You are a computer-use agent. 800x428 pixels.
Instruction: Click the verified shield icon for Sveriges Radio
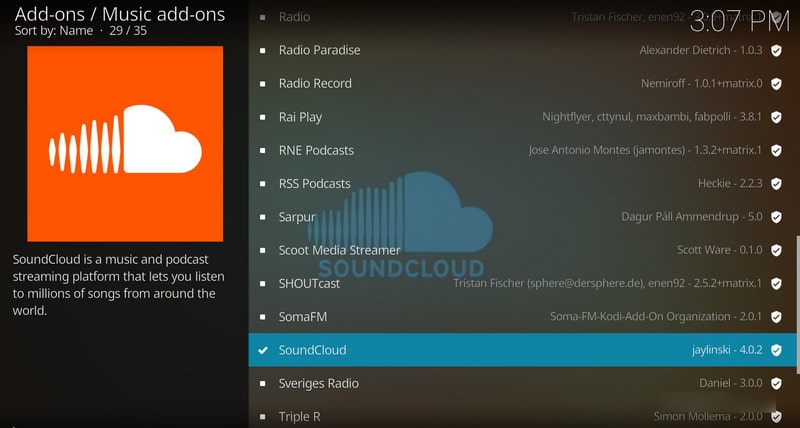pos(776,384)
